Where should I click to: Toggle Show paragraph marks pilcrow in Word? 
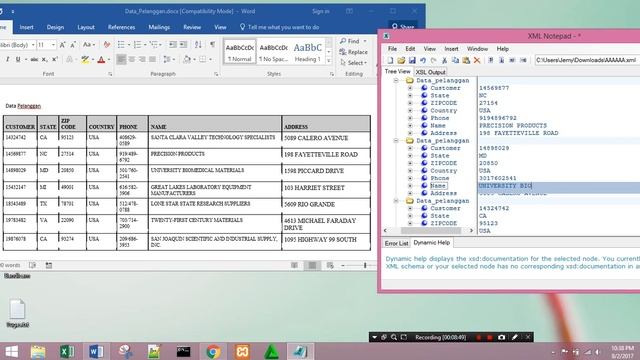pyautogui.click(x=213, y=44)
